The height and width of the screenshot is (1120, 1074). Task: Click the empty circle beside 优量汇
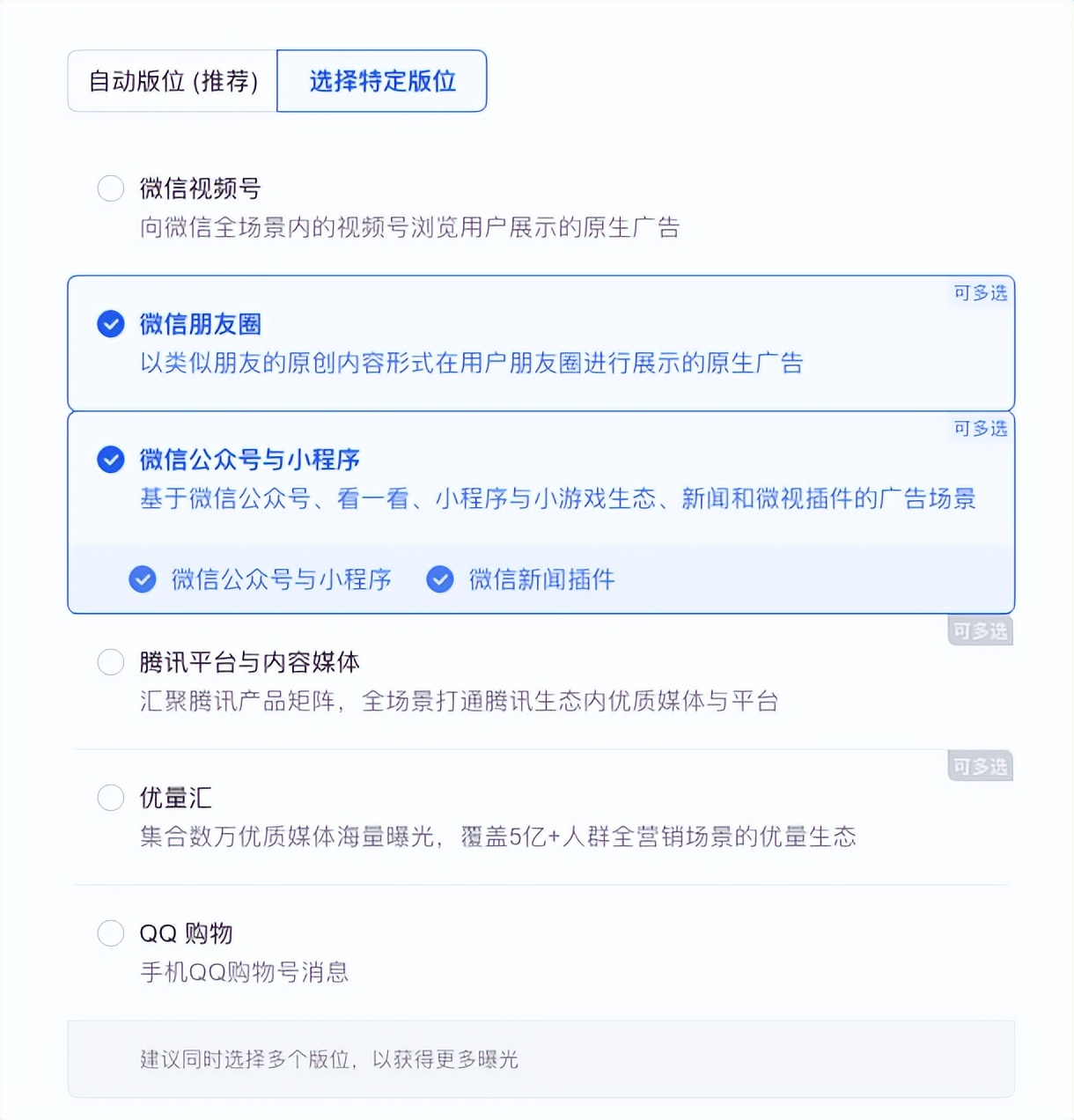pos(110,798)
